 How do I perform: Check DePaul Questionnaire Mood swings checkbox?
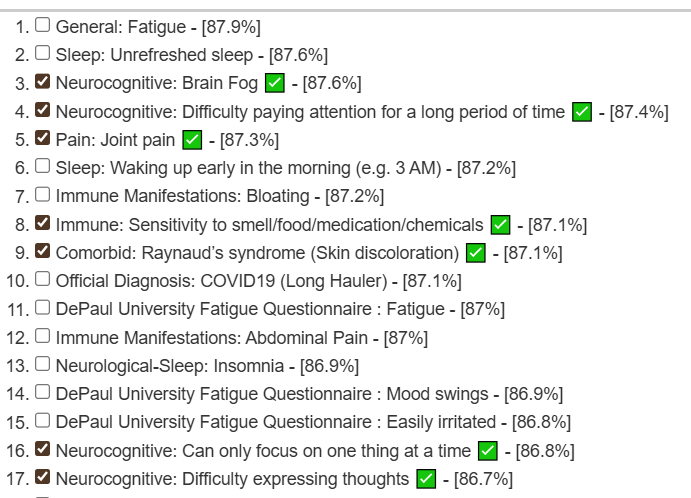tap(42, 392)
